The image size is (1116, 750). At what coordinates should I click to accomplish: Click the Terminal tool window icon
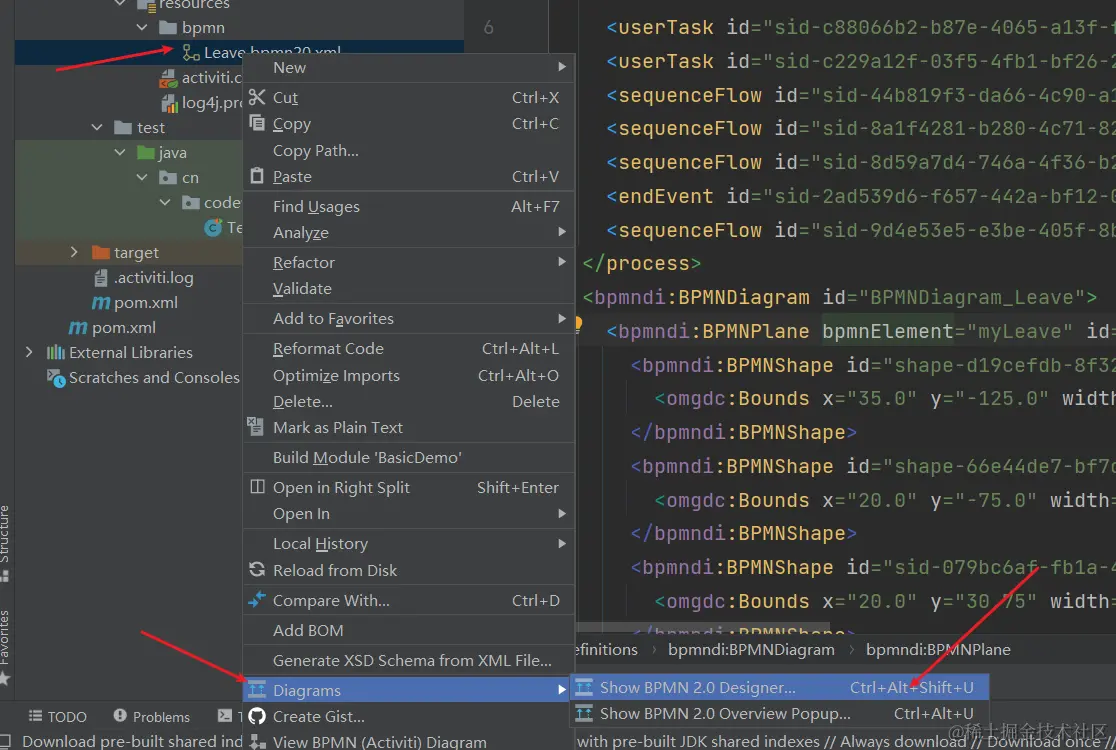pos(225,716)
